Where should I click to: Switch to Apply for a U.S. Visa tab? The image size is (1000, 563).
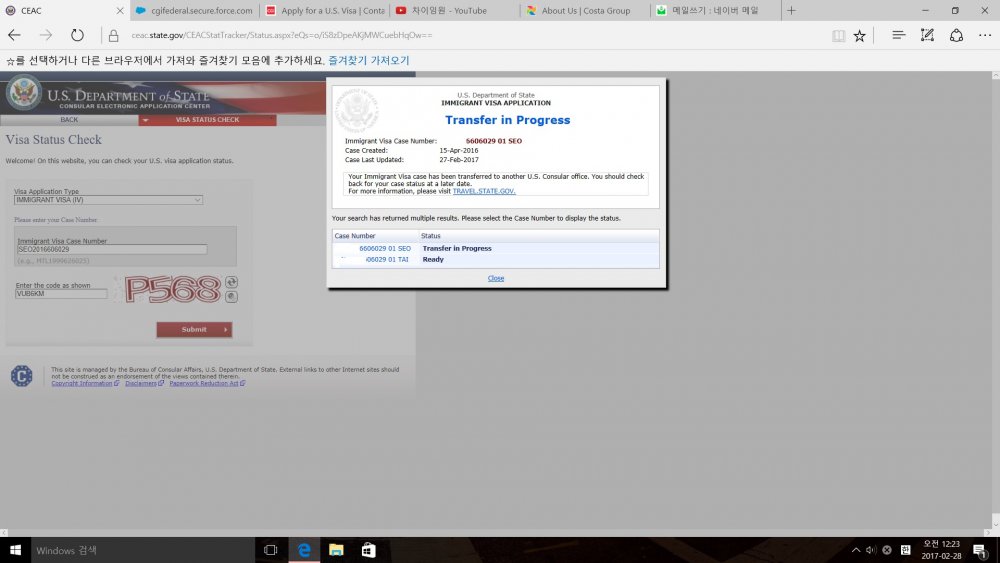pyautogui.click(x=325, y=11)
